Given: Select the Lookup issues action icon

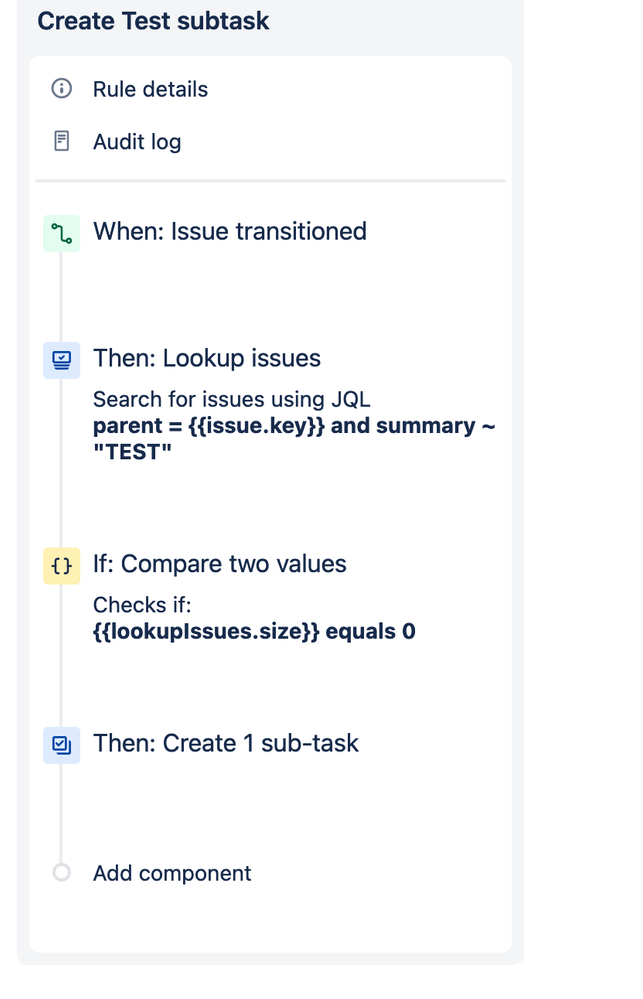Looking at the screenshot, I should coord(61,360).
